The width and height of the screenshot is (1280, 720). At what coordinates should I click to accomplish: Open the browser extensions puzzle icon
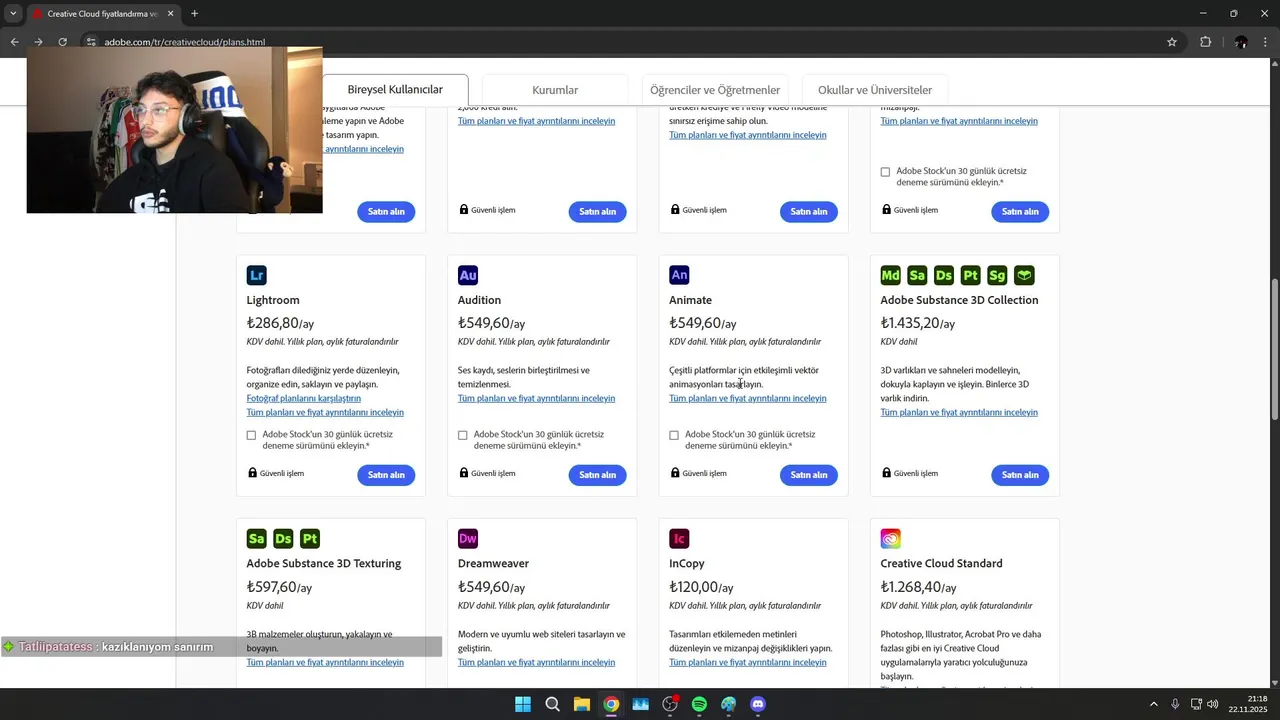pos(1205,42)
